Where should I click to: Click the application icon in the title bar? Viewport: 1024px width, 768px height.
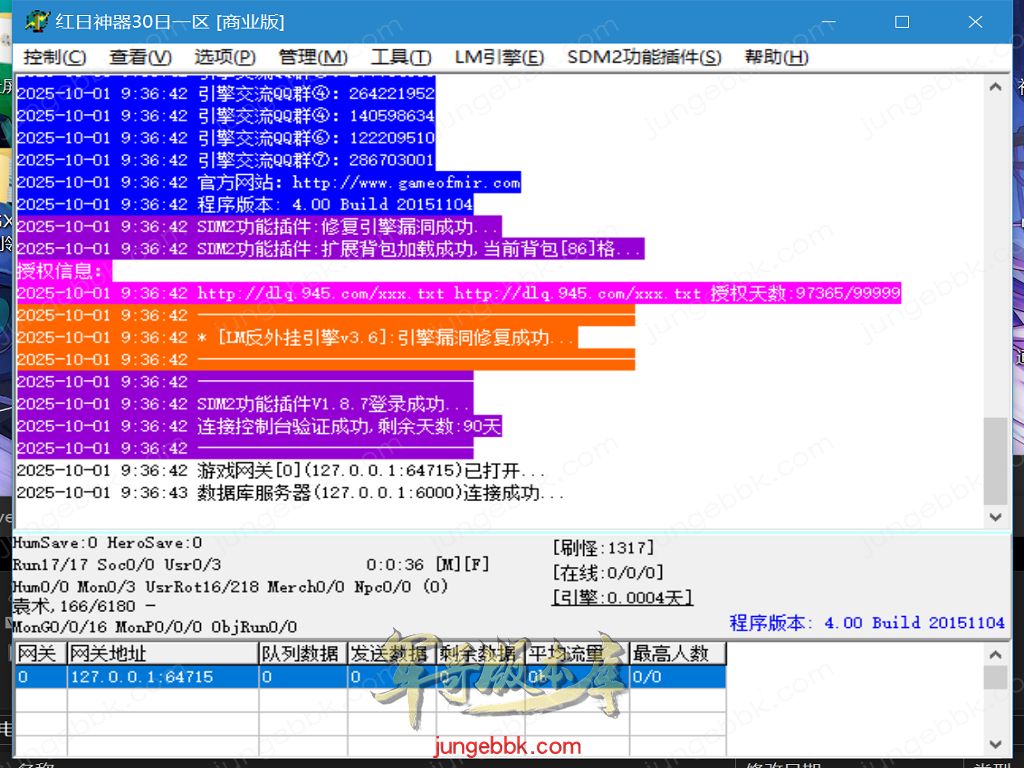click(x=36, y=21)
